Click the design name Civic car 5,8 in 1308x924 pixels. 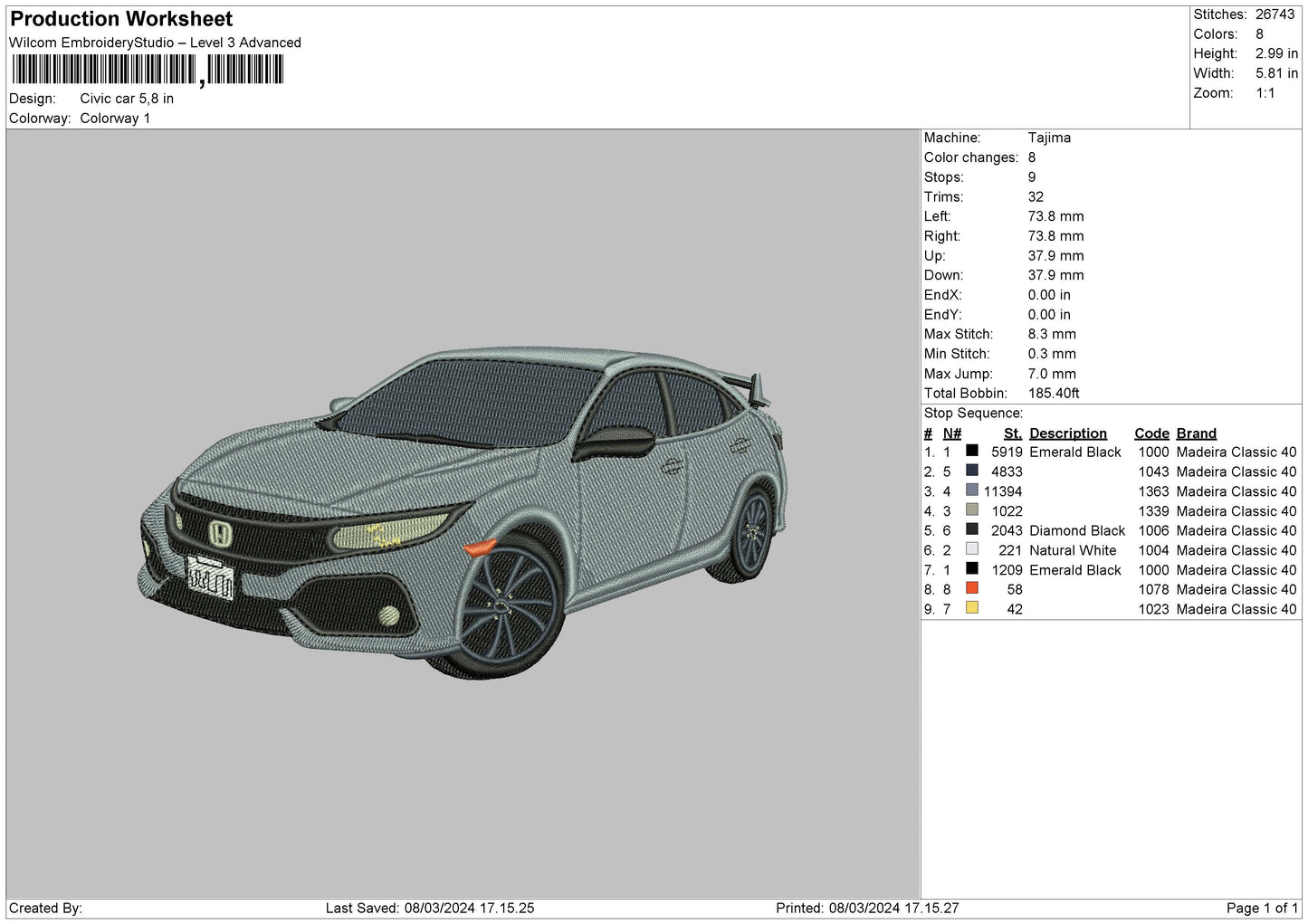(127, 99)
